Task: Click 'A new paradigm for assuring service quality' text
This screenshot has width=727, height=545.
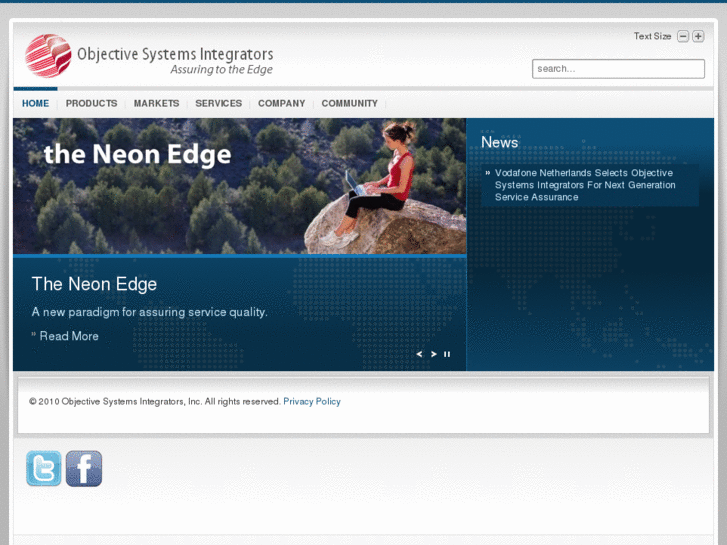Action: click(x=149, y=312)
